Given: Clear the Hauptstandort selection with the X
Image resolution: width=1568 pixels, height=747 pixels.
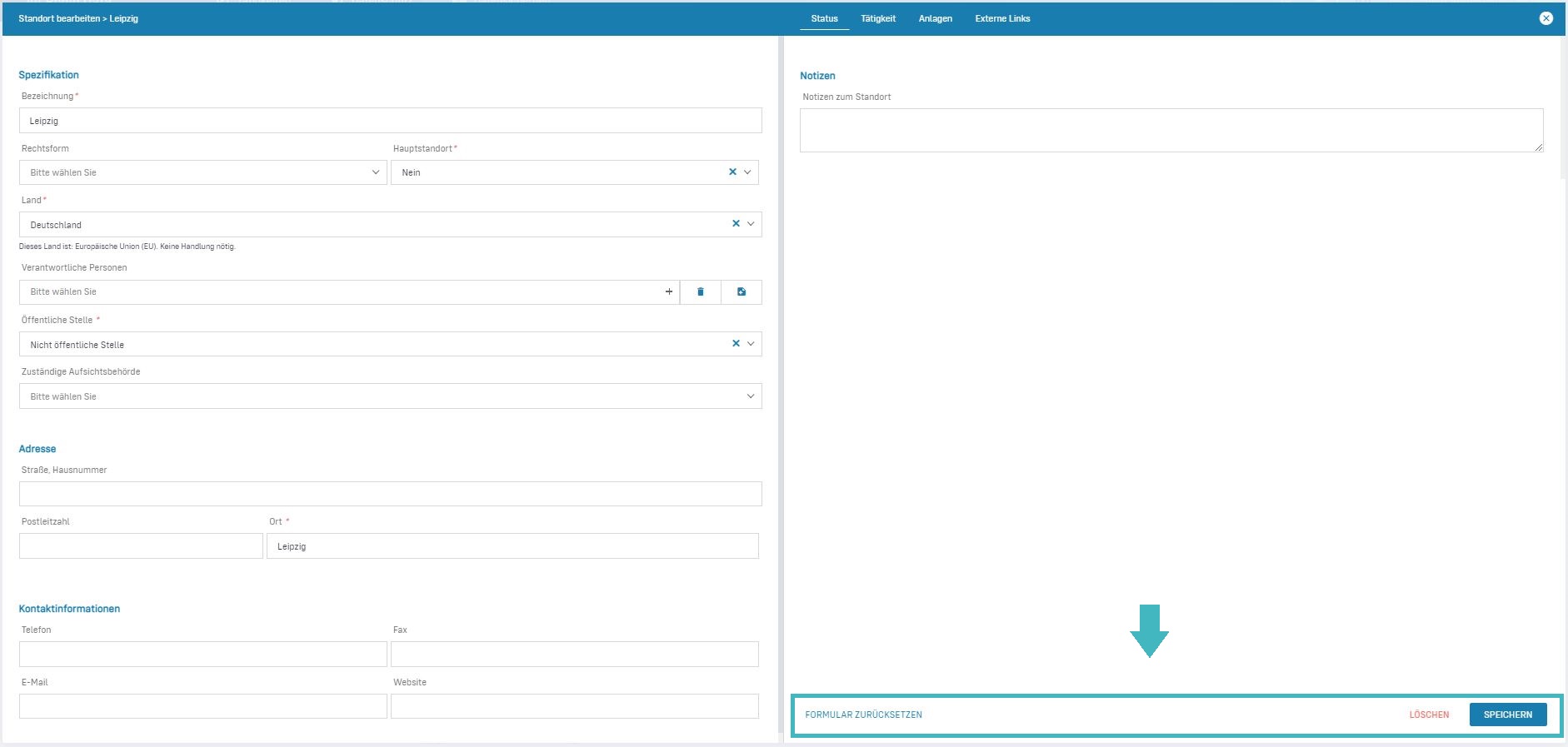Looking at the screenshot, I should pos(732,172).
